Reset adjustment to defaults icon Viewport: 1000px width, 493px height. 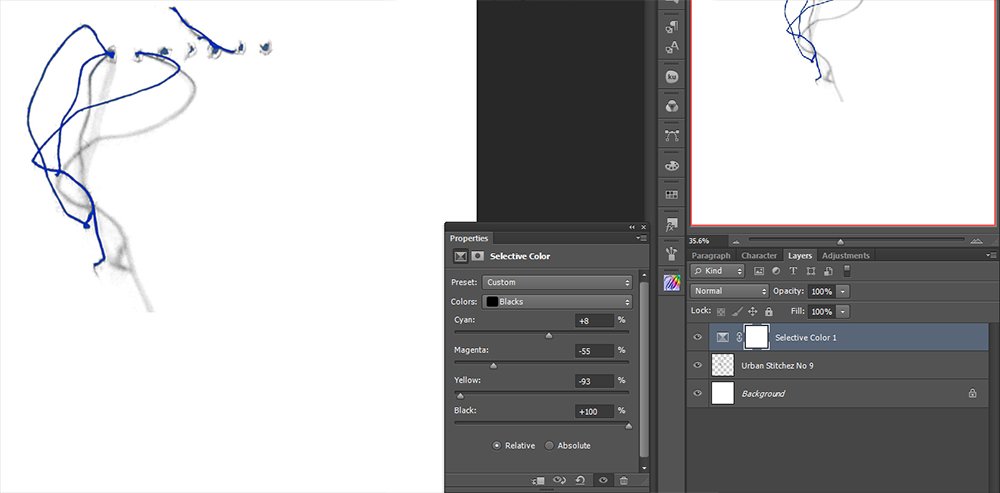pos(580,480)
